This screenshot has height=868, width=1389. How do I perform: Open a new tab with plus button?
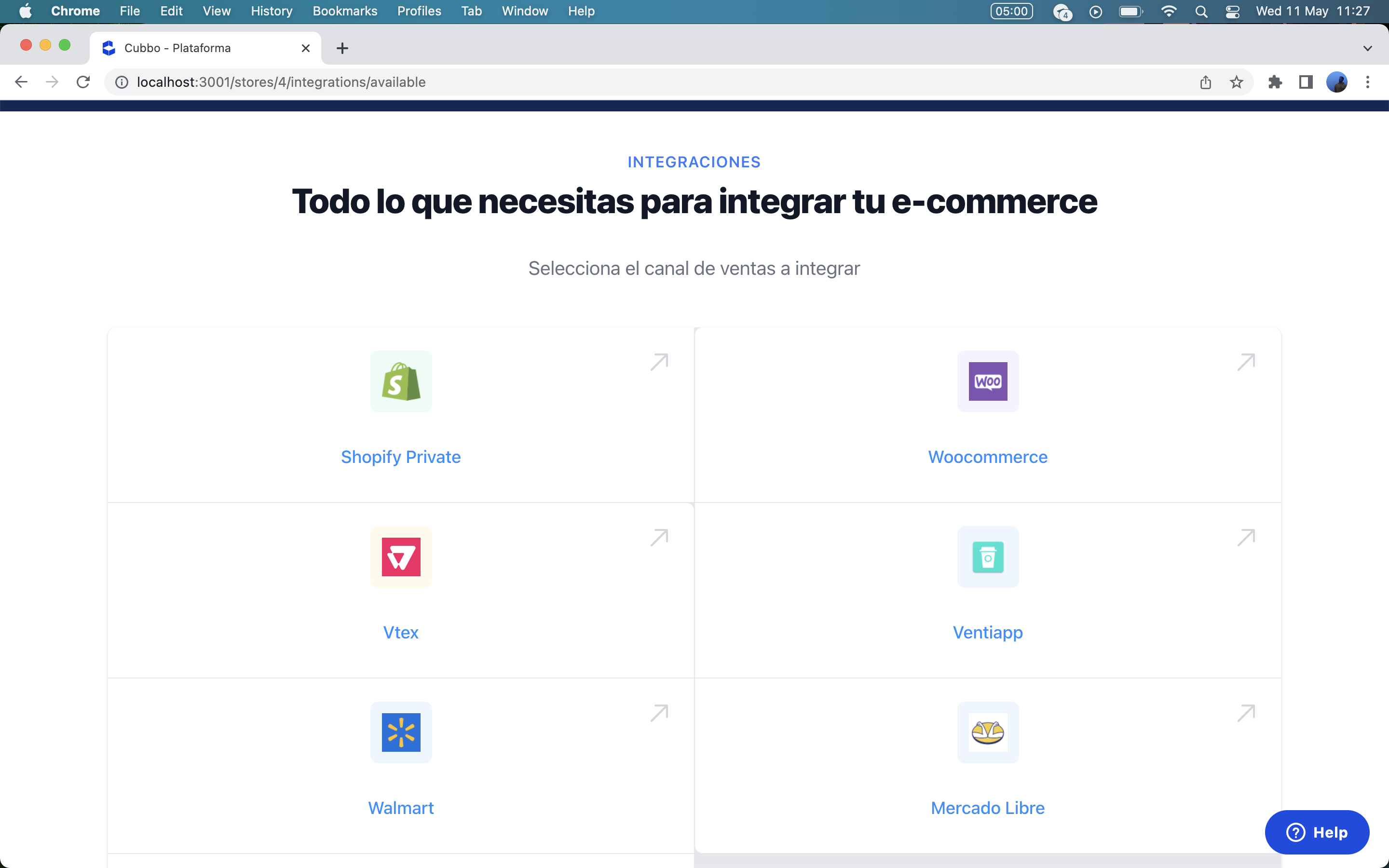(342, 48)
